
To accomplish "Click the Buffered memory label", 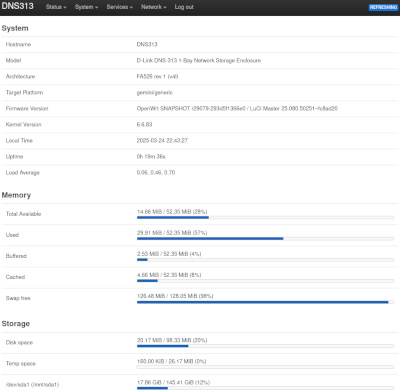I will tap(16, 256).
